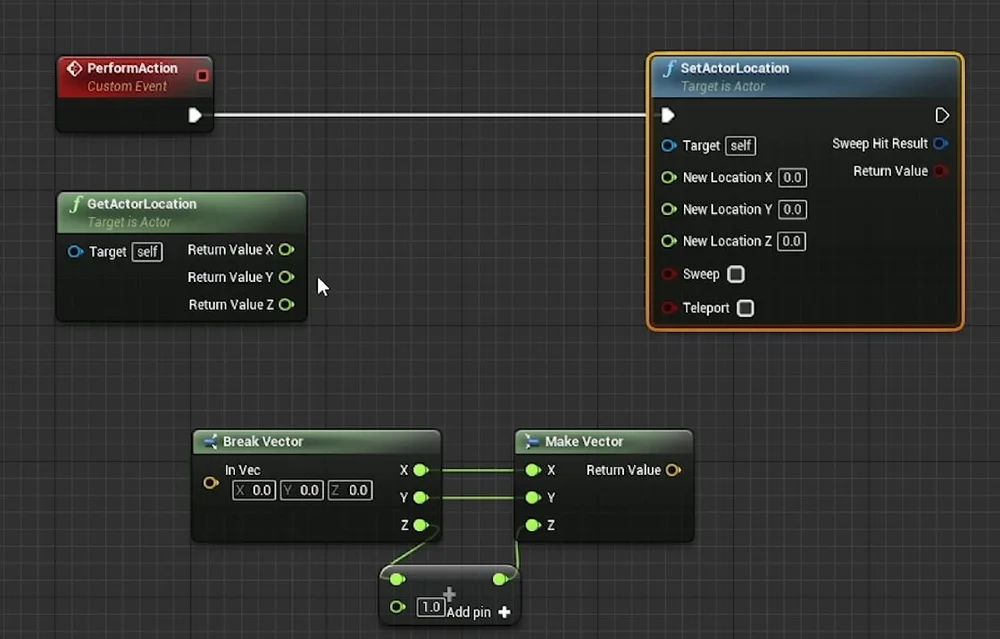Click the Make Vector node header icon

click(x=530, y=441)
